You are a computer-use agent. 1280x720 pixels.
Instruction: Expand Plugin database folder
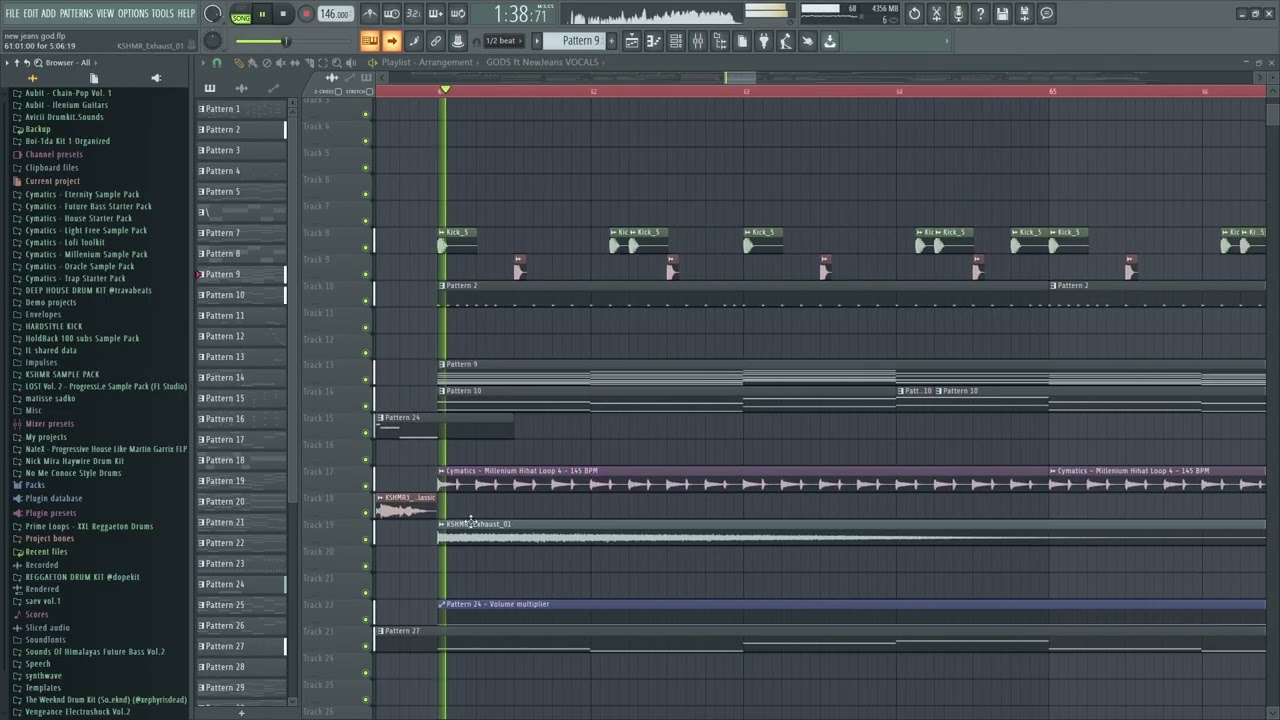(x=54, y=498)
